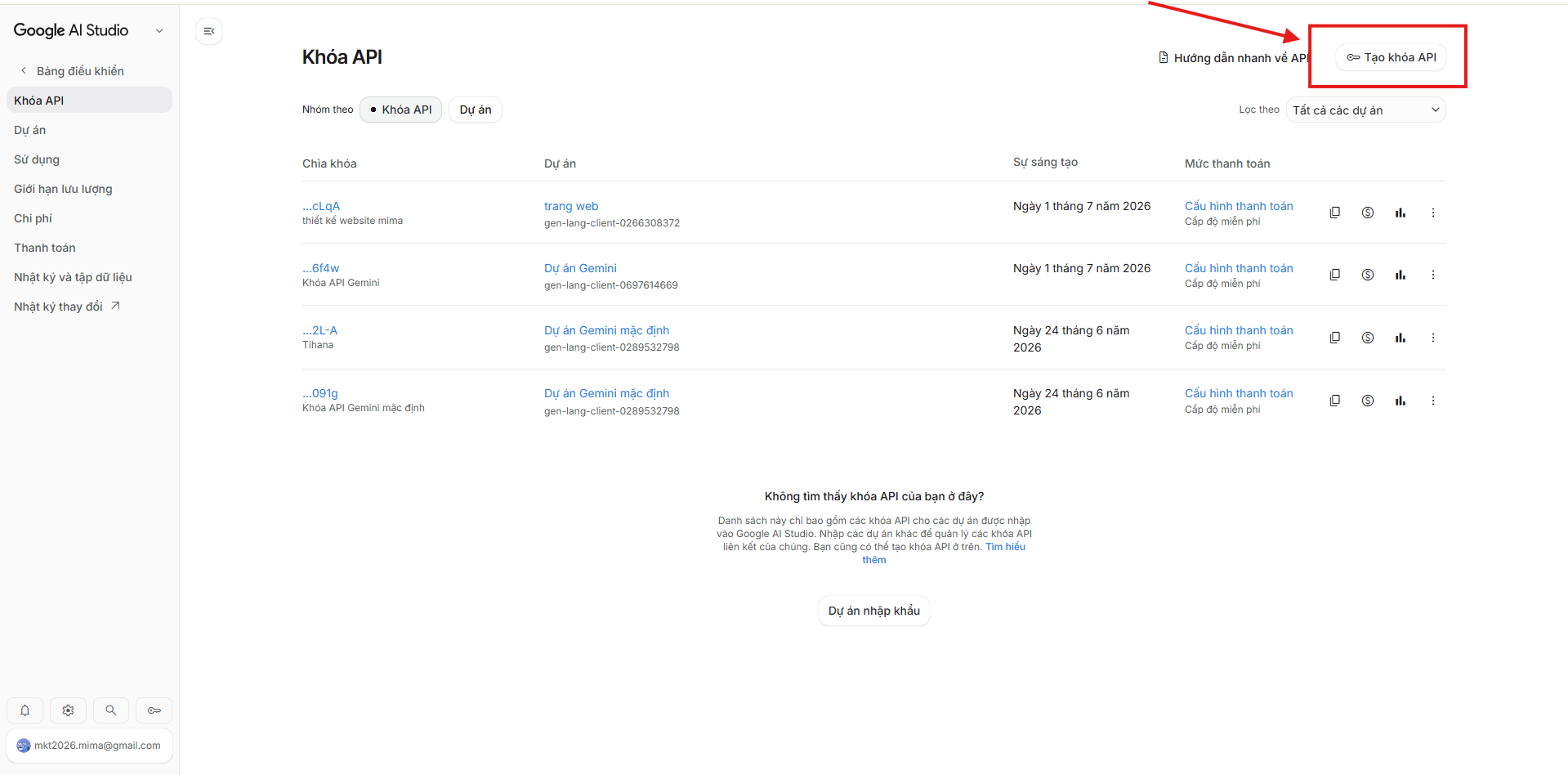This screenshot has width=1568, height=775.
Task: Copy the ...cLqA API key
Action: point(1334,213)
